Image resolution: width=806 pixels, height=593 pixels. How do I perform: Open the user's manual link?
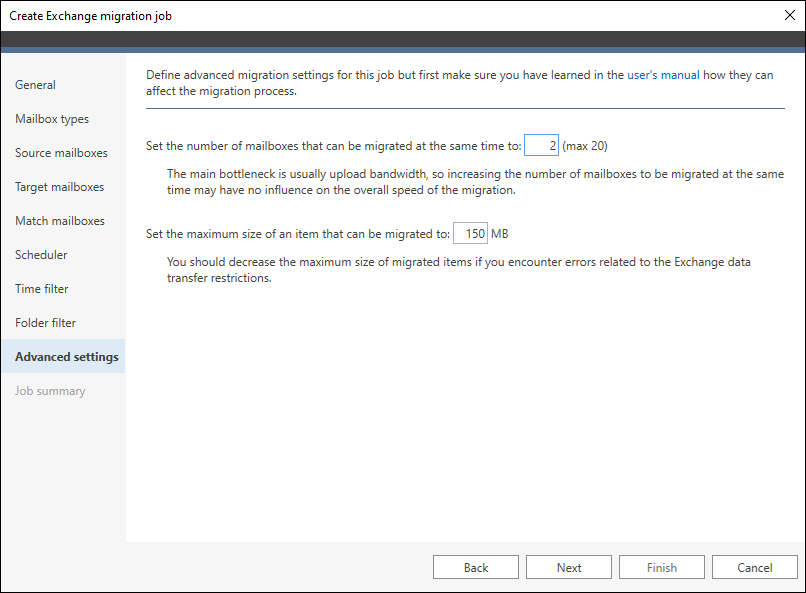[663, 75]
